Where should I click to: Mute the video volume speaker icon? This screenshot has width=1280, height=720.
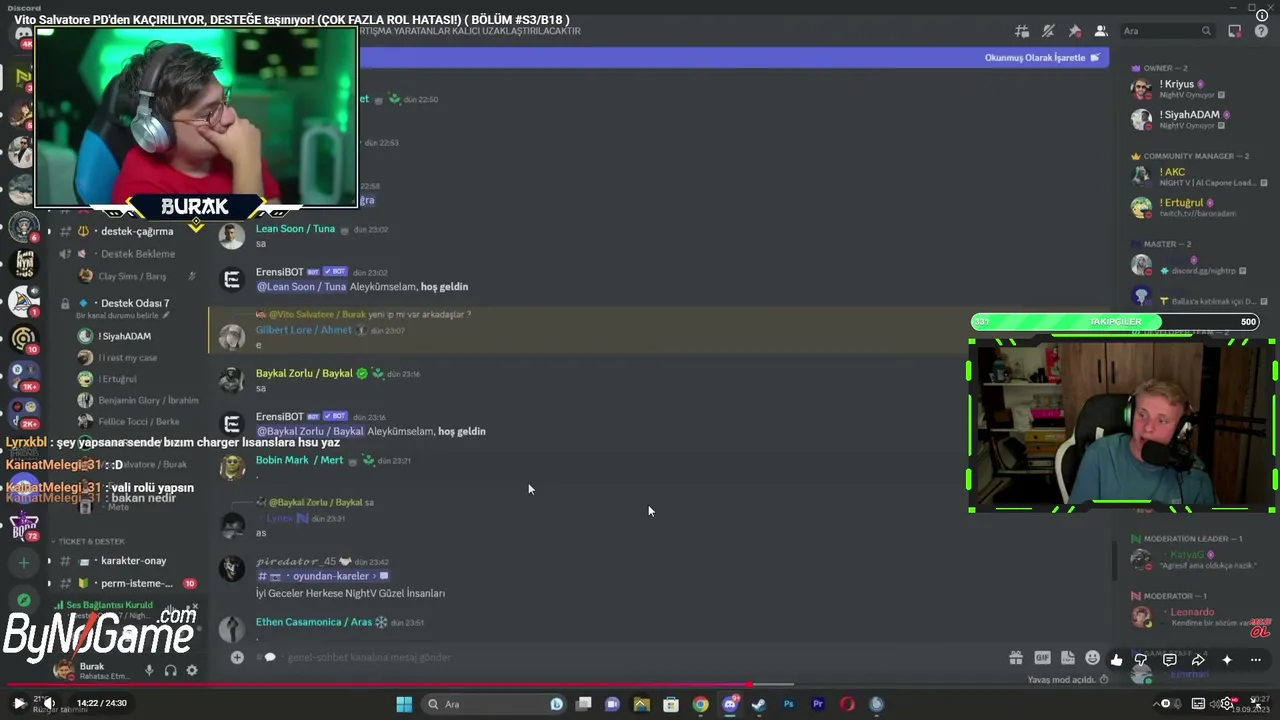click(x=48, y=703)
